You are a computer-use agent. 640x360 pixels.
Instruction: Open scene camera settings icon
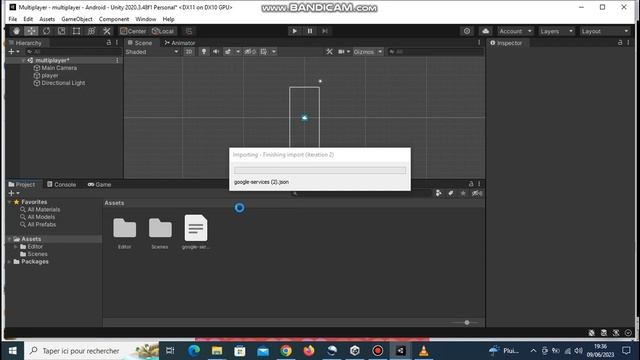(x=342, y=52)
